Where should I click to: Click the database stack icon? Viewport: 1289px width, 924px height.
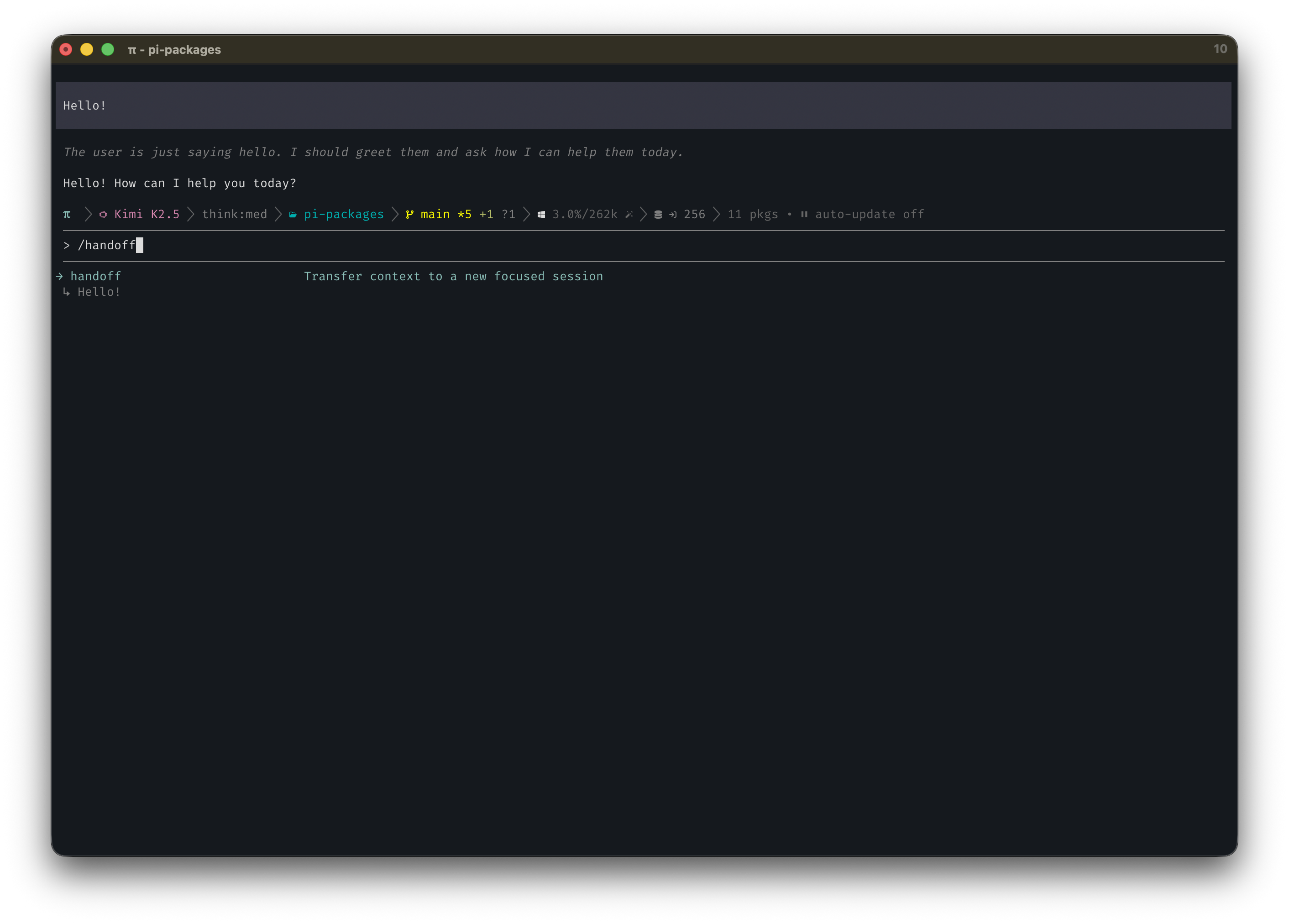[x=658, y=214]
